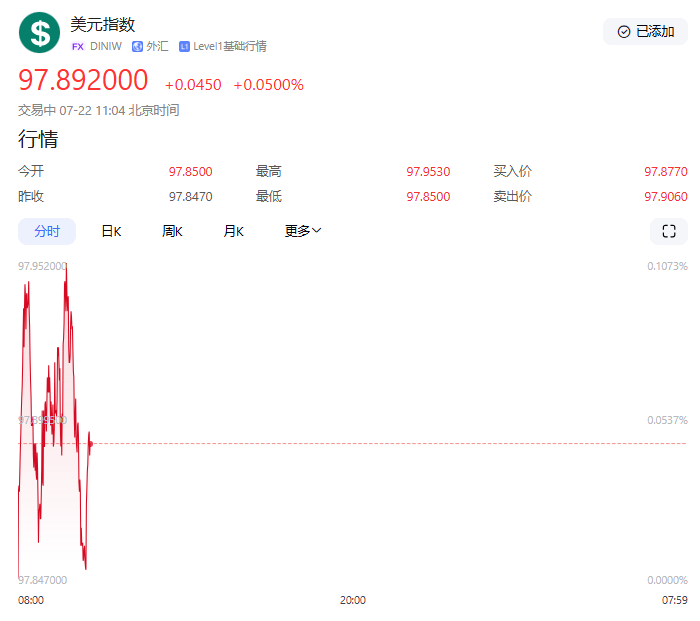The width and height of the screenshot is (700, 621).
Task: Open the 更多 chart period dropdown
Action: pos(303,231)
